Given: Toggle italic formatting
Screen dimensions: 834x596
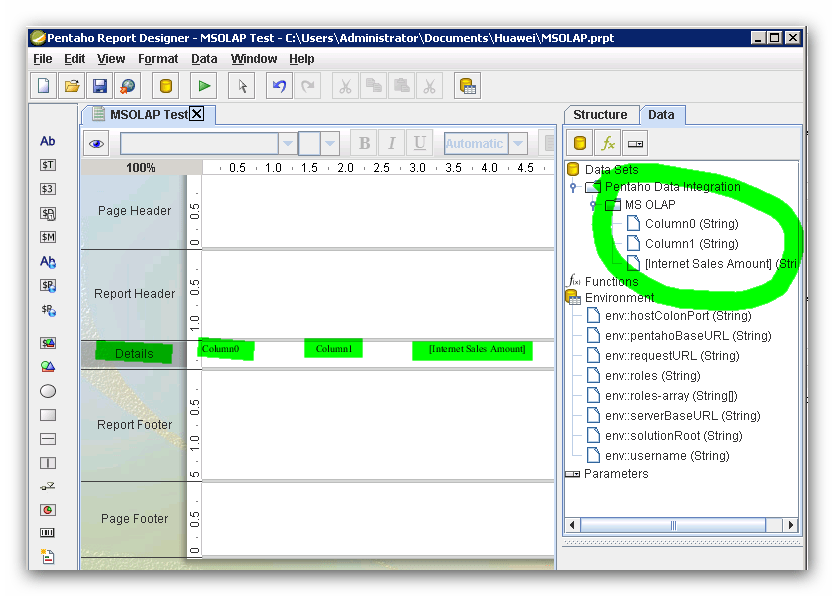Looking at the screenshot, I should click(392, 143).
